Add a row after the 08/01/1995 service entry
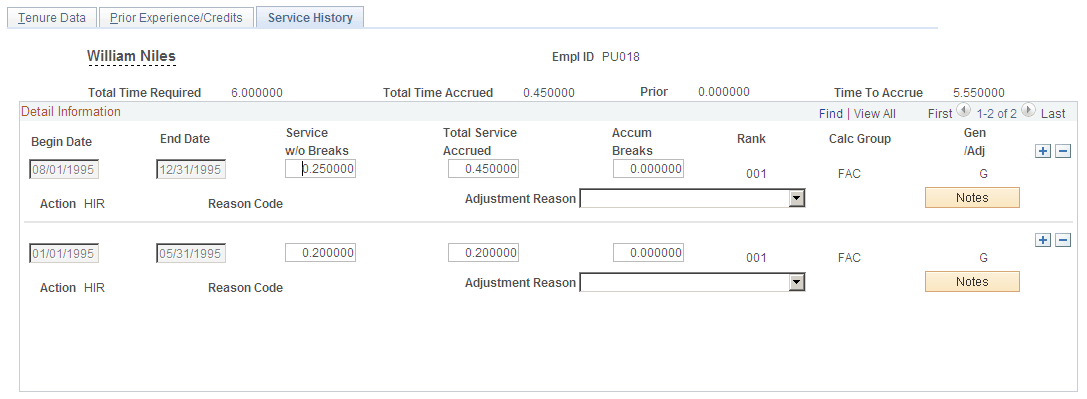This screenshot has height=399, width=1087. coord(1043,152)
